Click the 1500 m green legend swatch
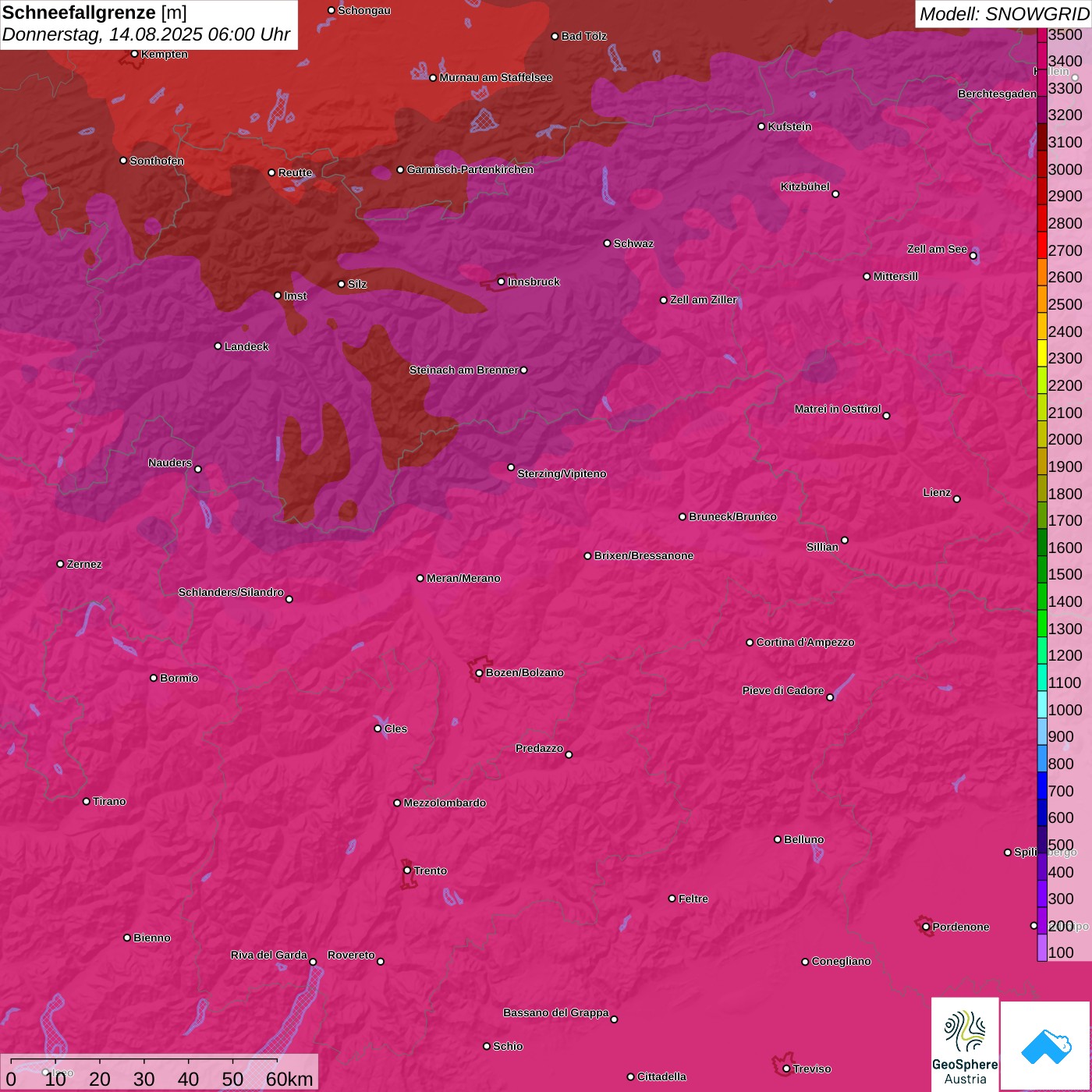This screenshot has width=1092, height=1092. (x=1041, y=569)
